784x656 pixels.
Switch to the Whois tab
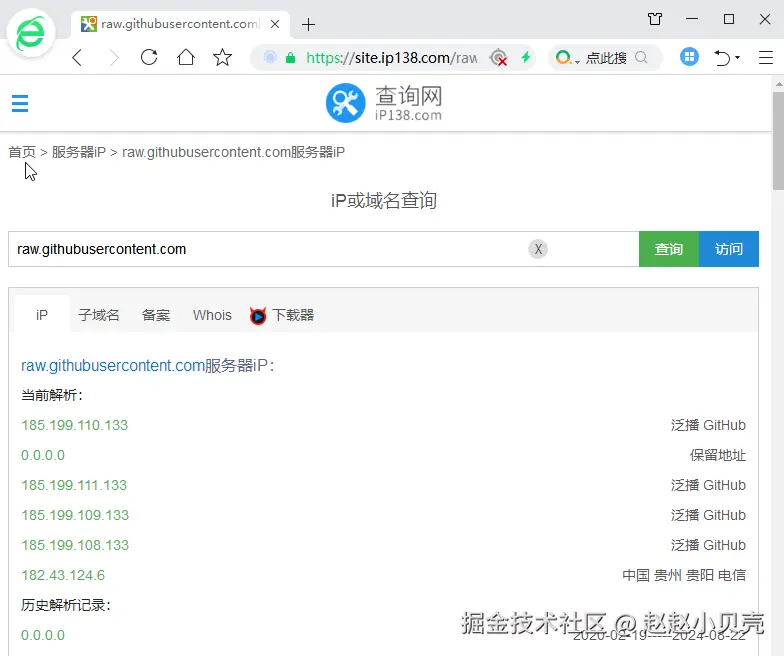212,315
